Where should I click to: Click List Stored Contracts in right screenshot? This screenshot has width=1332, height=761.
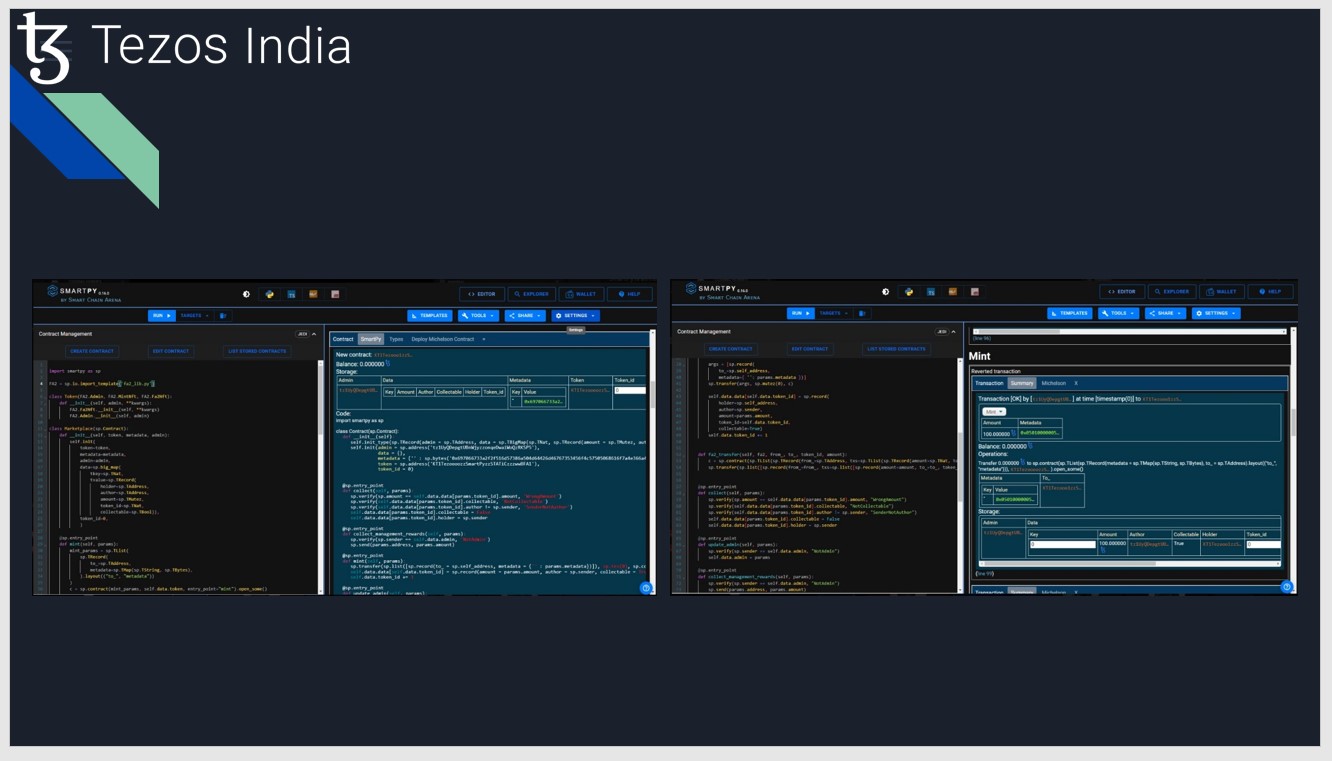[897, 349]
